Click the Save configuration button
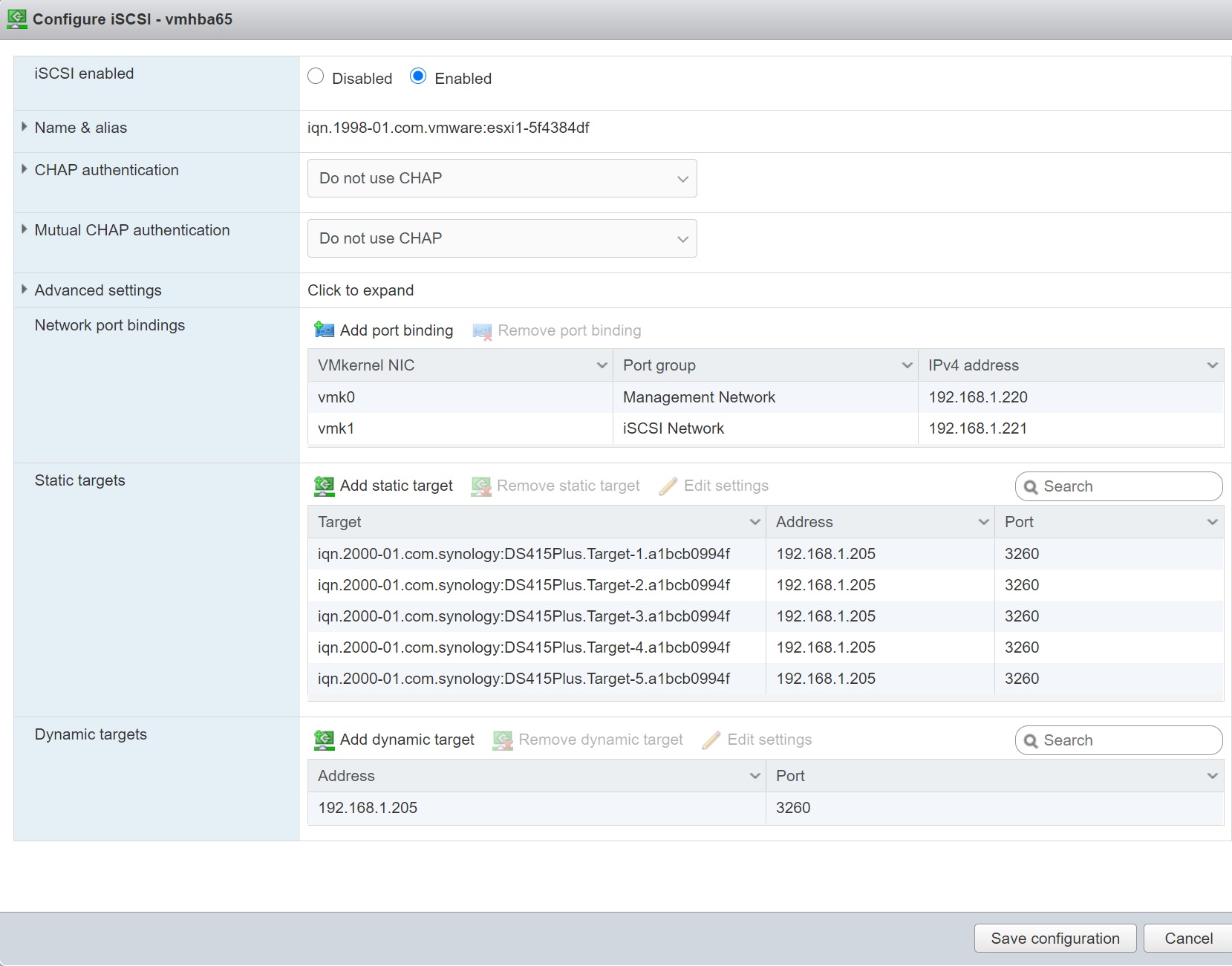This screenshot has height=966, width=1232. [x=1055, y=939]
